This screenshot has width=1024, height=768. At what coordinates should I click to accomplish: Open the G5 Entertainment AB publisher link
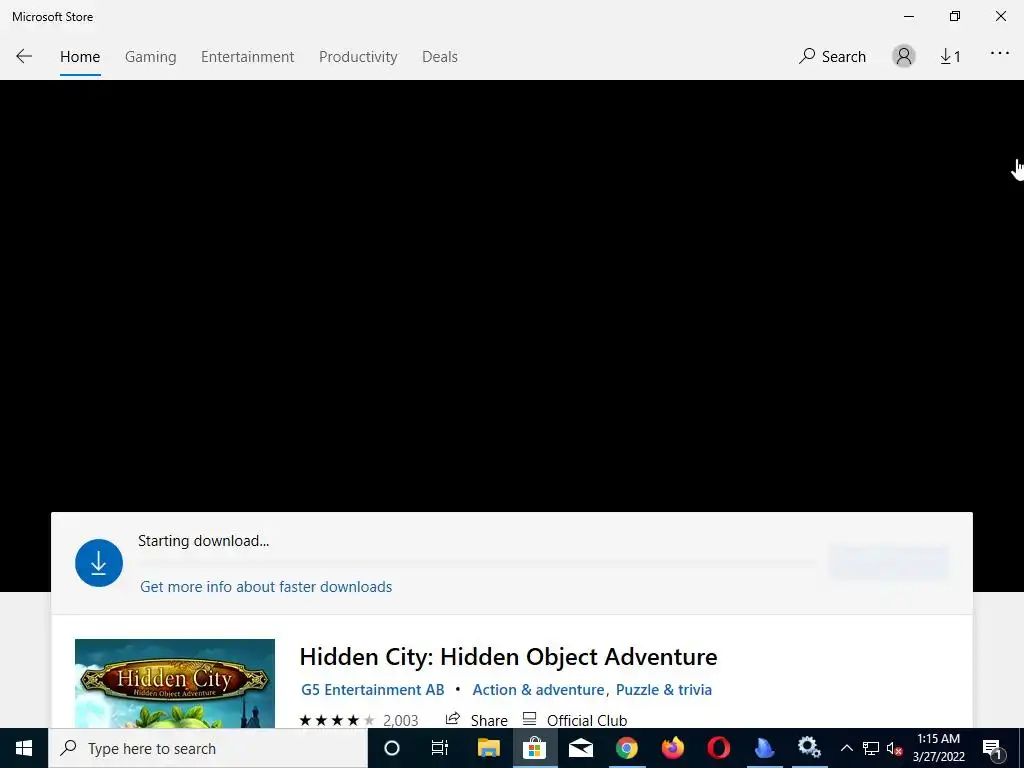(x=373, y=690)
